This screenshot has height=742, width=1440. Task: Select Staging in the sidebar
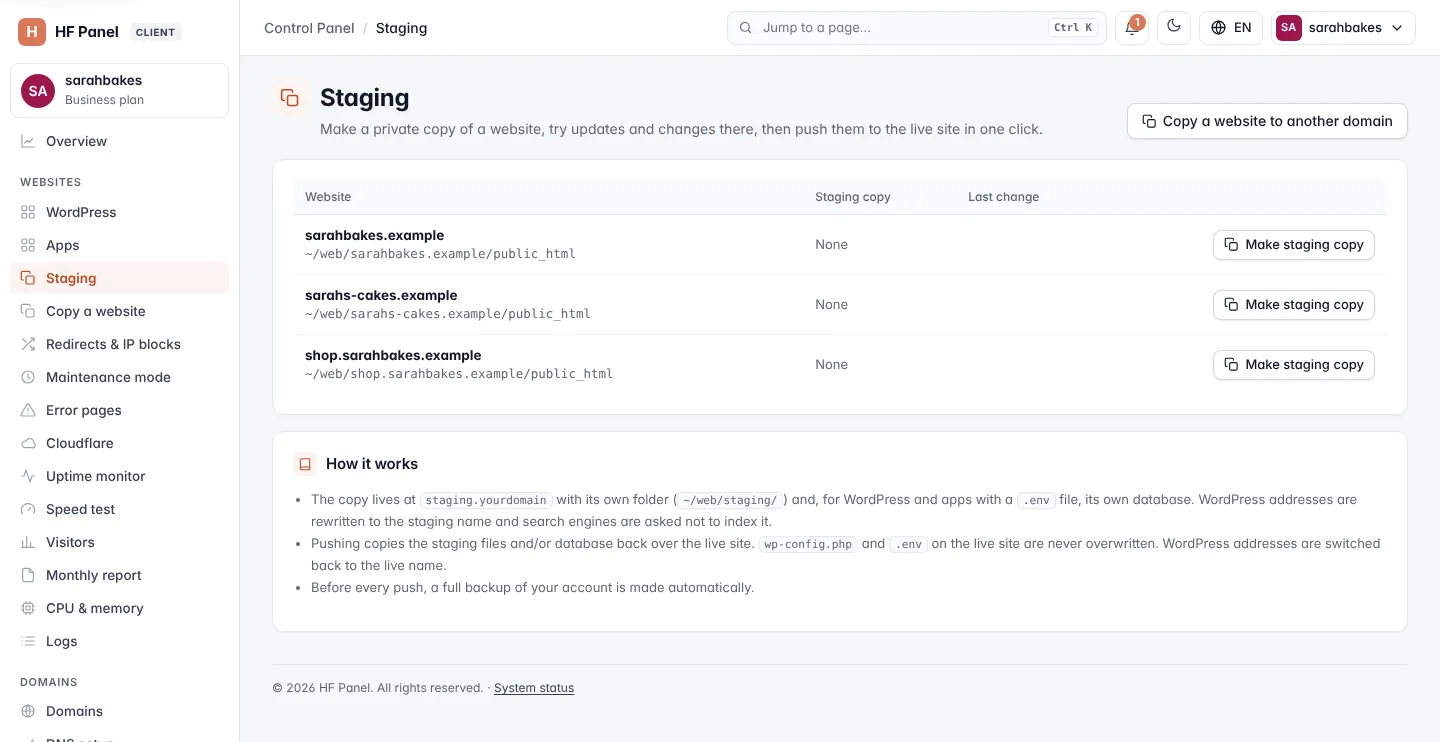pos(119,278)
